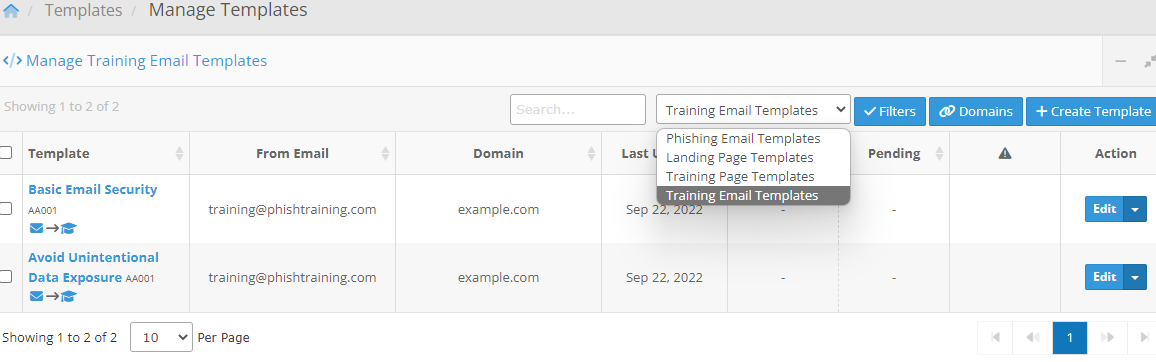Viewport: 1156px width, 362px height.
Task: Click the warning triangle column header
Action: coord(1004,153)
